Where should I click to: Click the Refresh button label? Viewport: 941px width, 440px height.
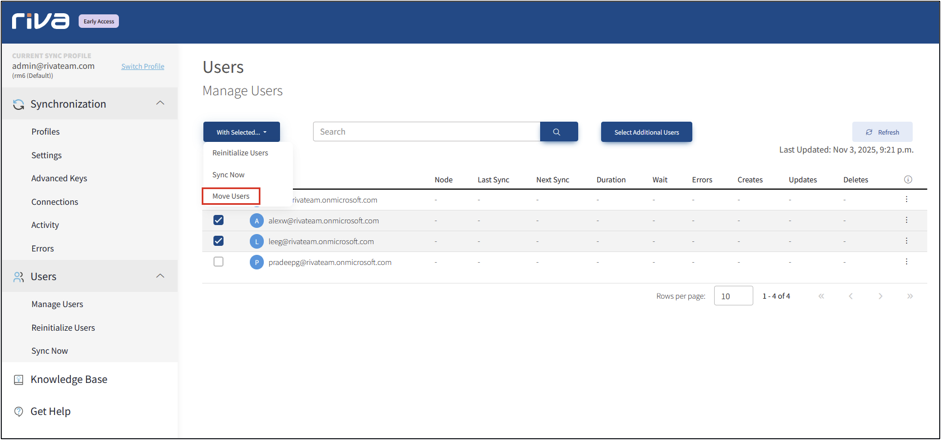(888, 133)
